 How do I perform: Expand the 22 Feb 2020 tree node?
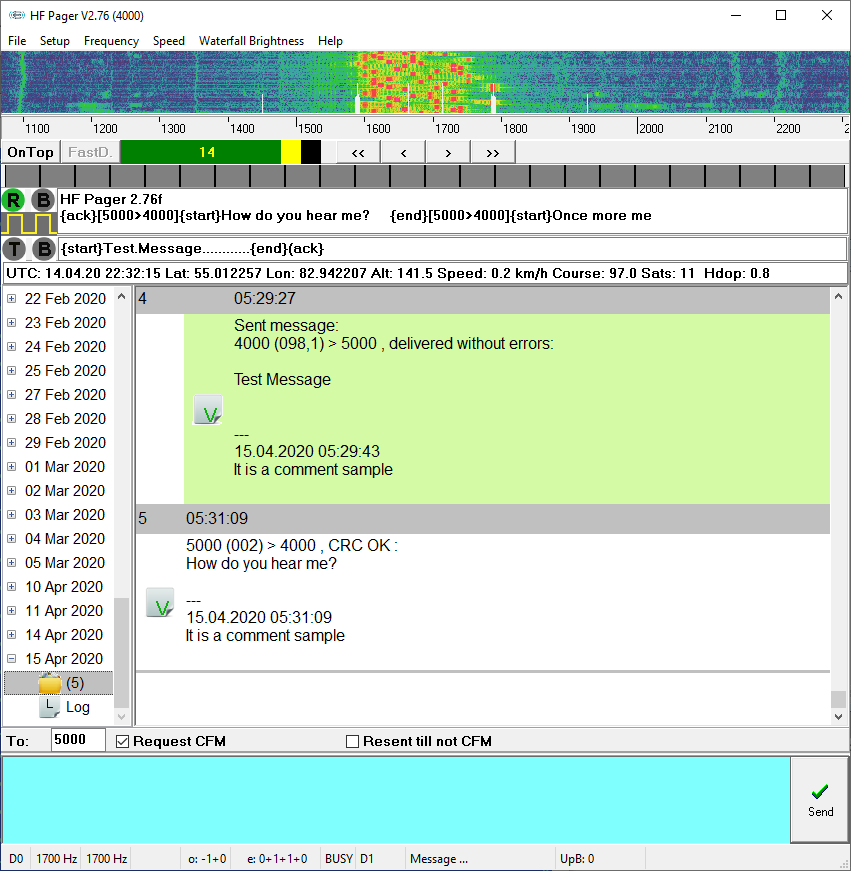12,299
